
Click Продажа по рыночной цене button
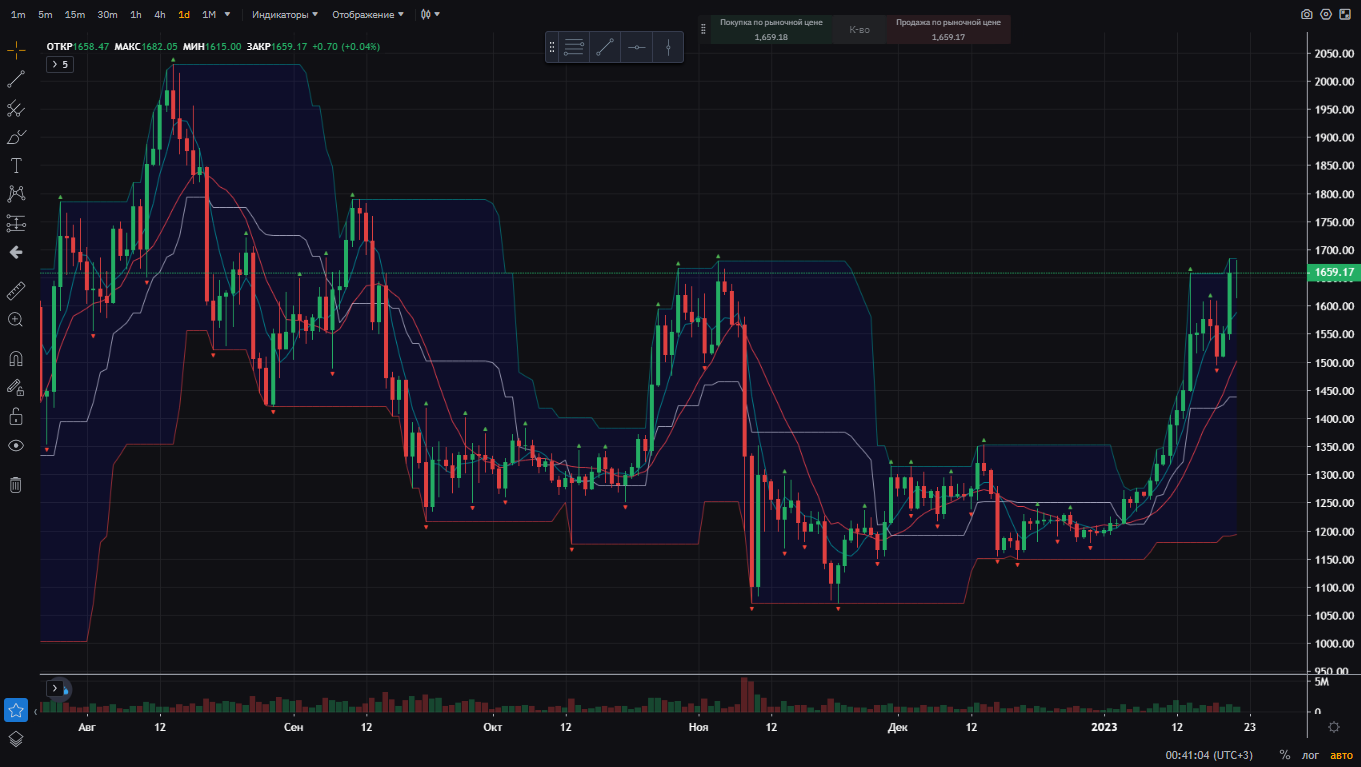pyautogui.click(x=947, y=29)
